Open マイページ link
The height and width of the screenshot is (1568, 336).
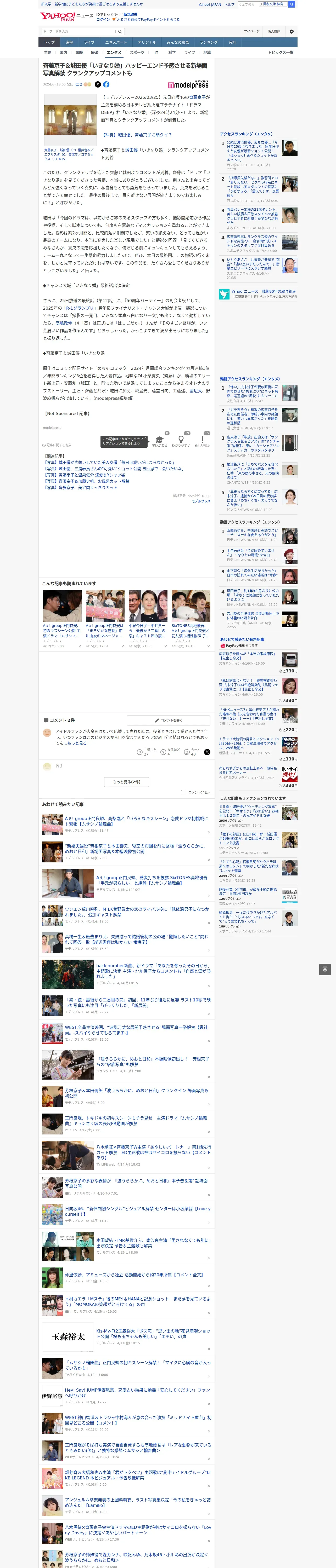coord(251,32)
